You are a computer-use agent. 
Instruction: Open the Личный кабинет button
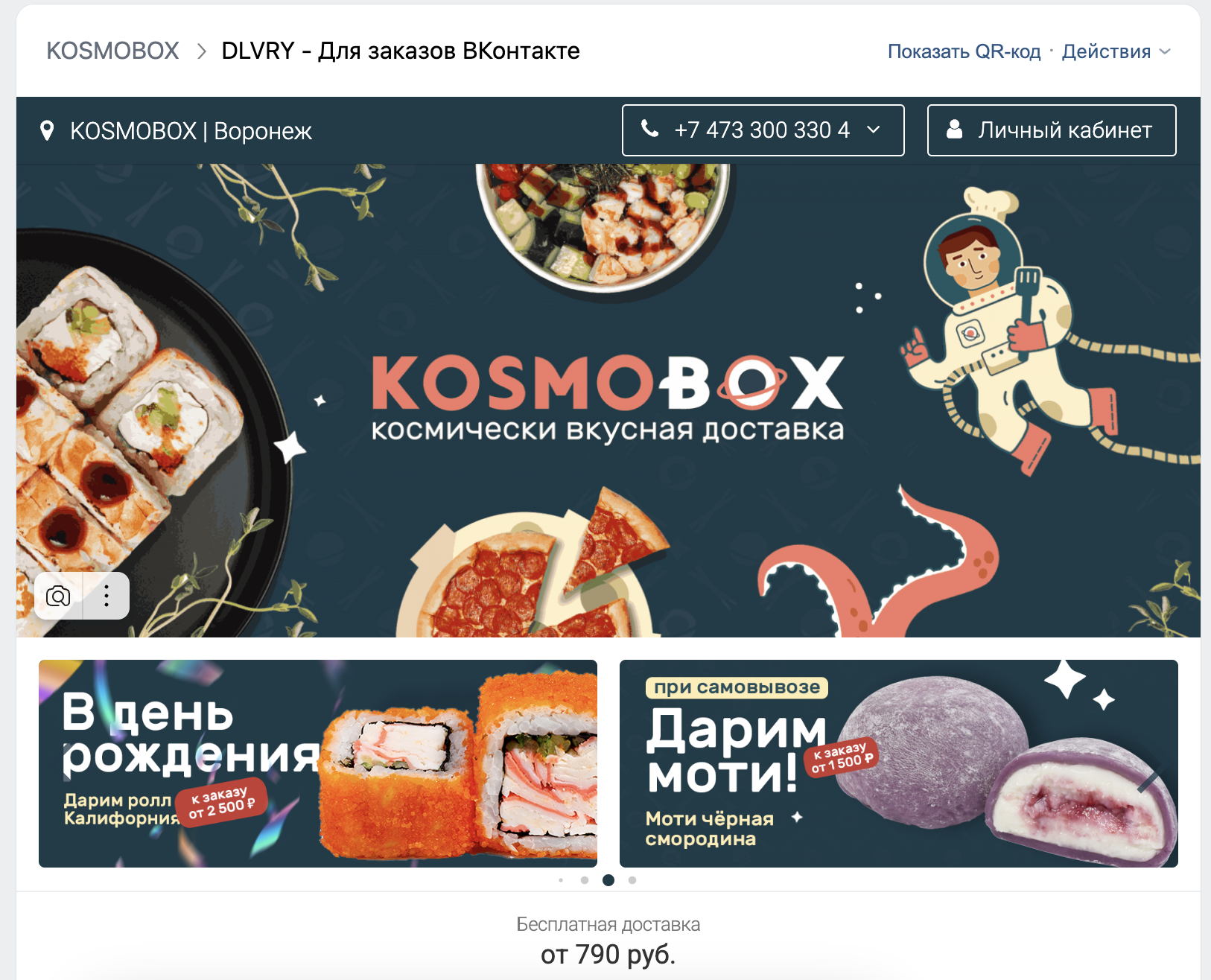1052,130
